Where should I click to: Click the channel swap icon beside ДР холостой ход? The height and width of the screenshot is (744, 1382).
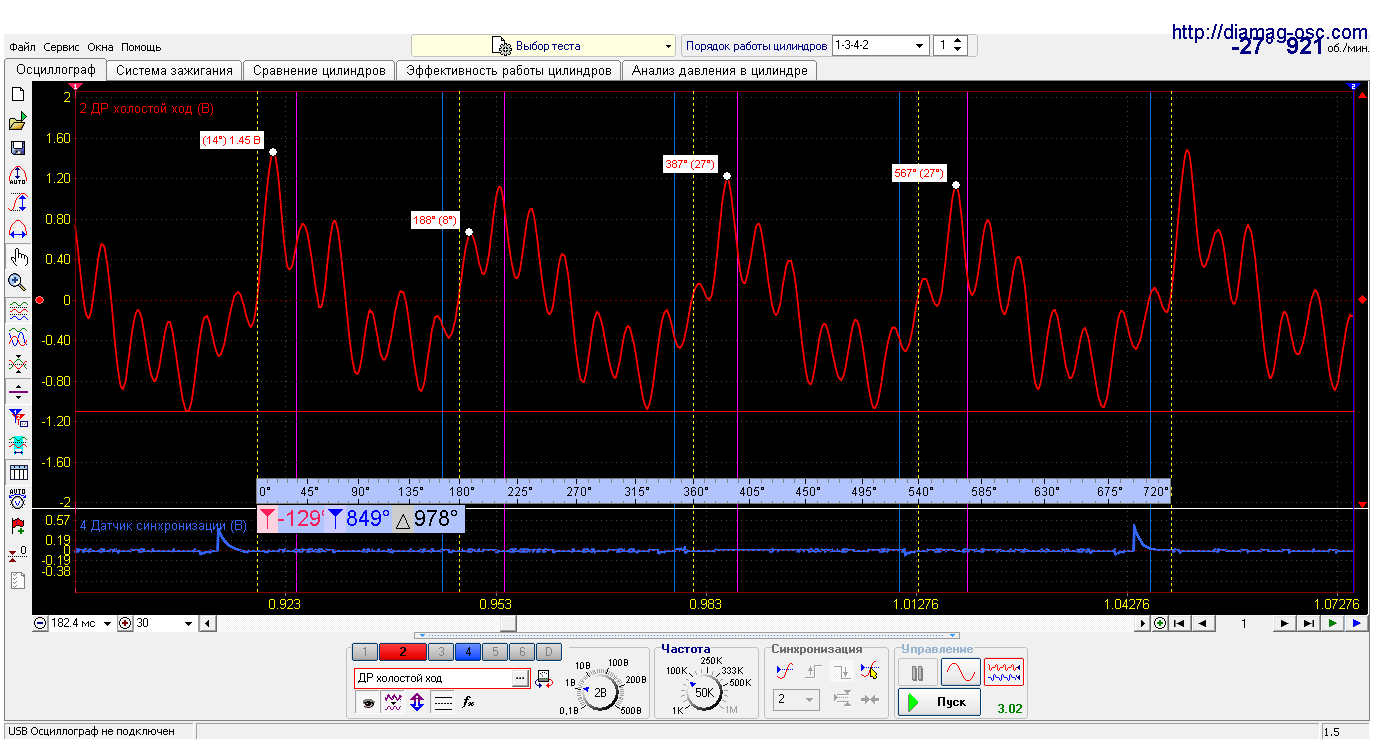coord(544,677)
